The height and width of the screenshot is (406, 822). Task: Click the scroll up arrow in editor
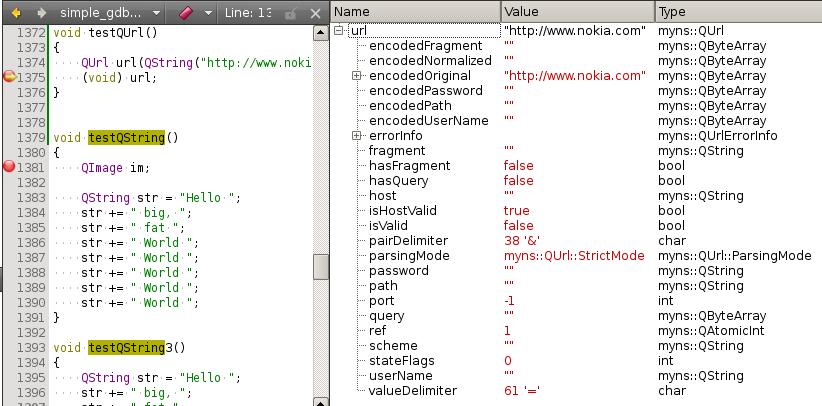coord(320,34)
